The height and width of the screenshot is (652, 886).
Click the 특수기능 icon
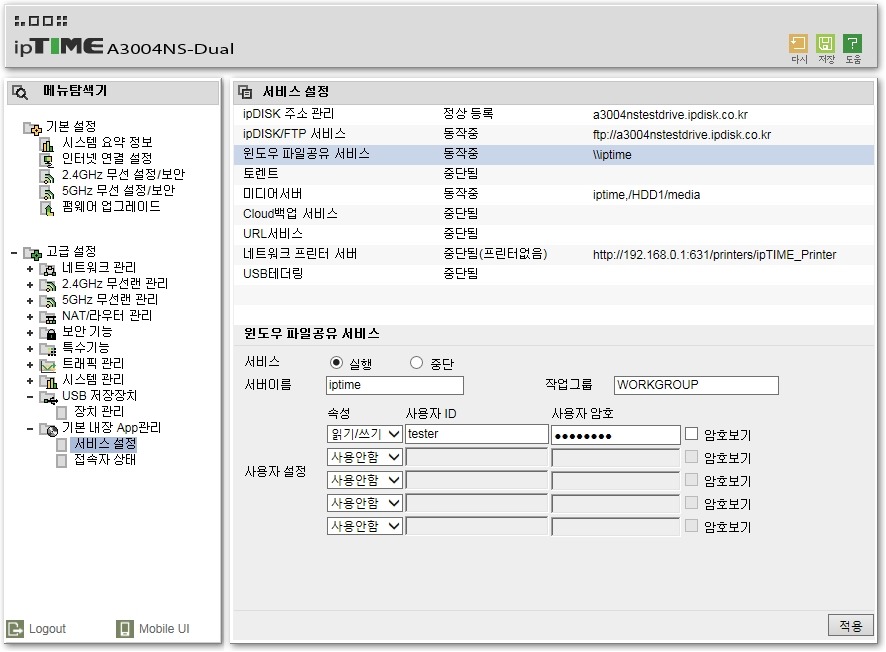(x=48, y=350)
